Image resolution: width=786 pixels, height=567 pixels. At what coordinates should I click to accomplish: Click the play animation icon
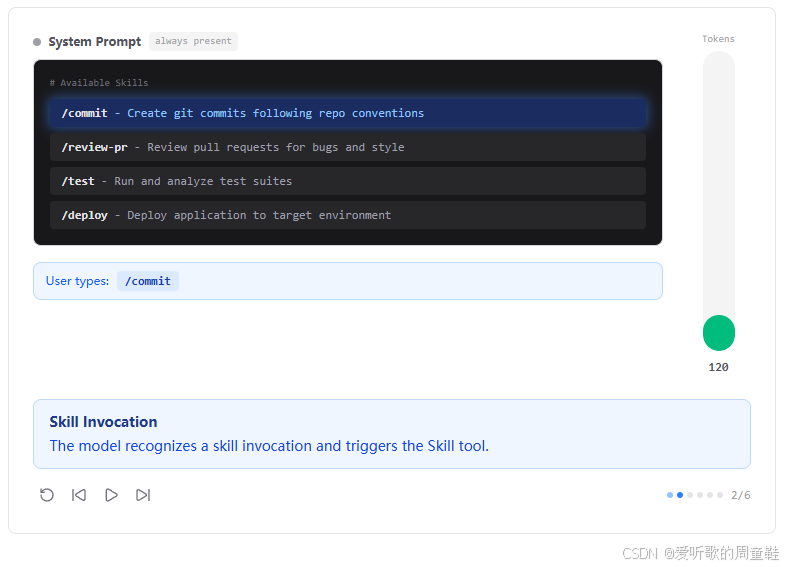click(111, 495)
